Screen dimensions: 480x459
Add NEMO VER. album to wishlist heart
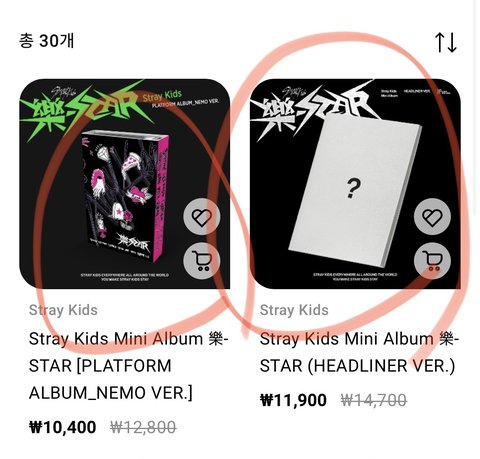[x=202, y=218]
